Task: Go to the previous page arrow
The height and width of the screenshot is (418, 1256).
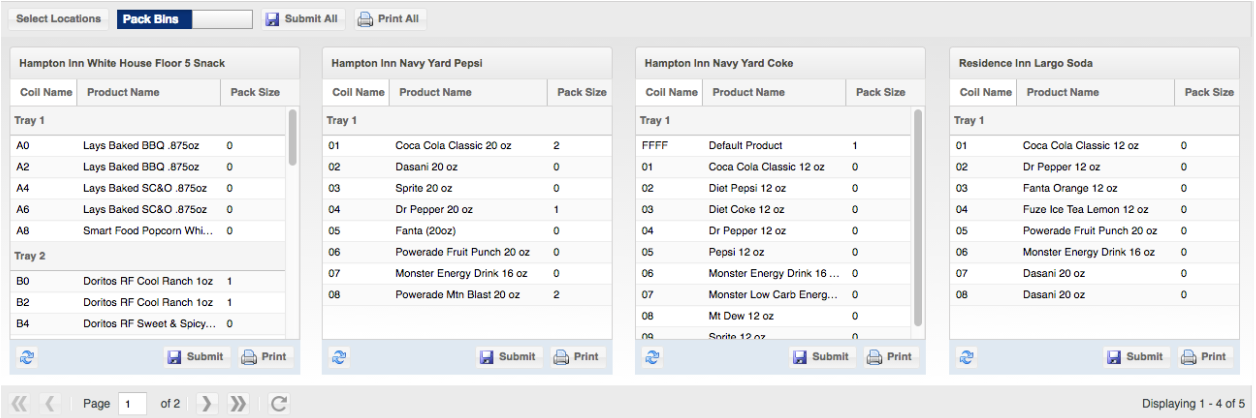Action: point(51,404)
